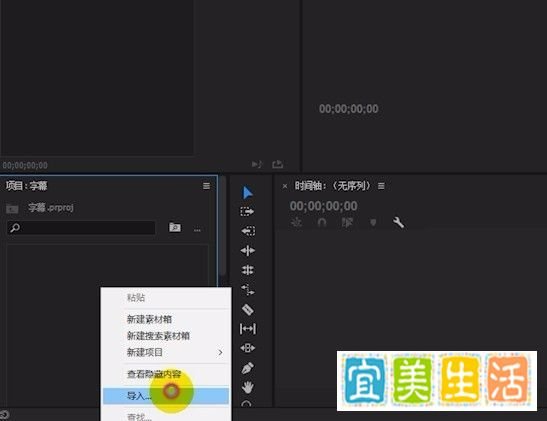Select the Ripple Edit tool

tap(248, 250)
